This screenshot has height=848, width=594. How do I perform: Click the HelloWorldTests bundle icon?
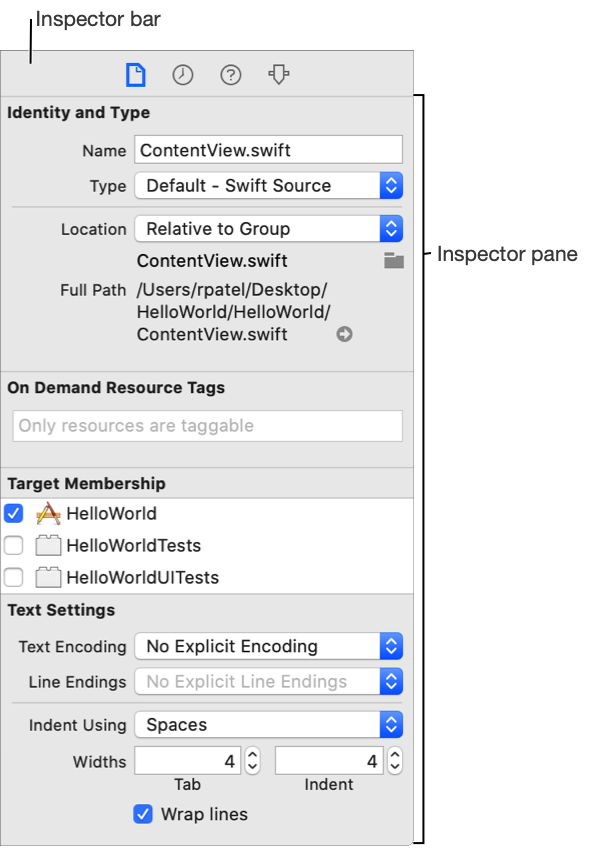point(48,545)
